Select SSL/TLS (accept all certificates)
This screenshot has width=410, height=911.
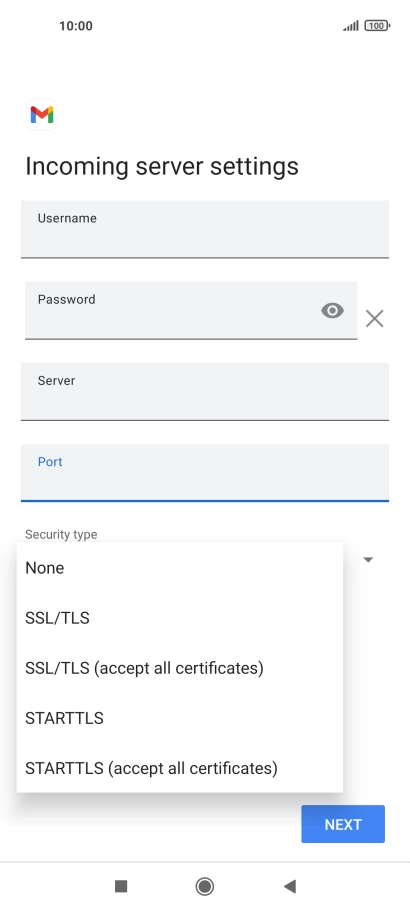(179, 668)
